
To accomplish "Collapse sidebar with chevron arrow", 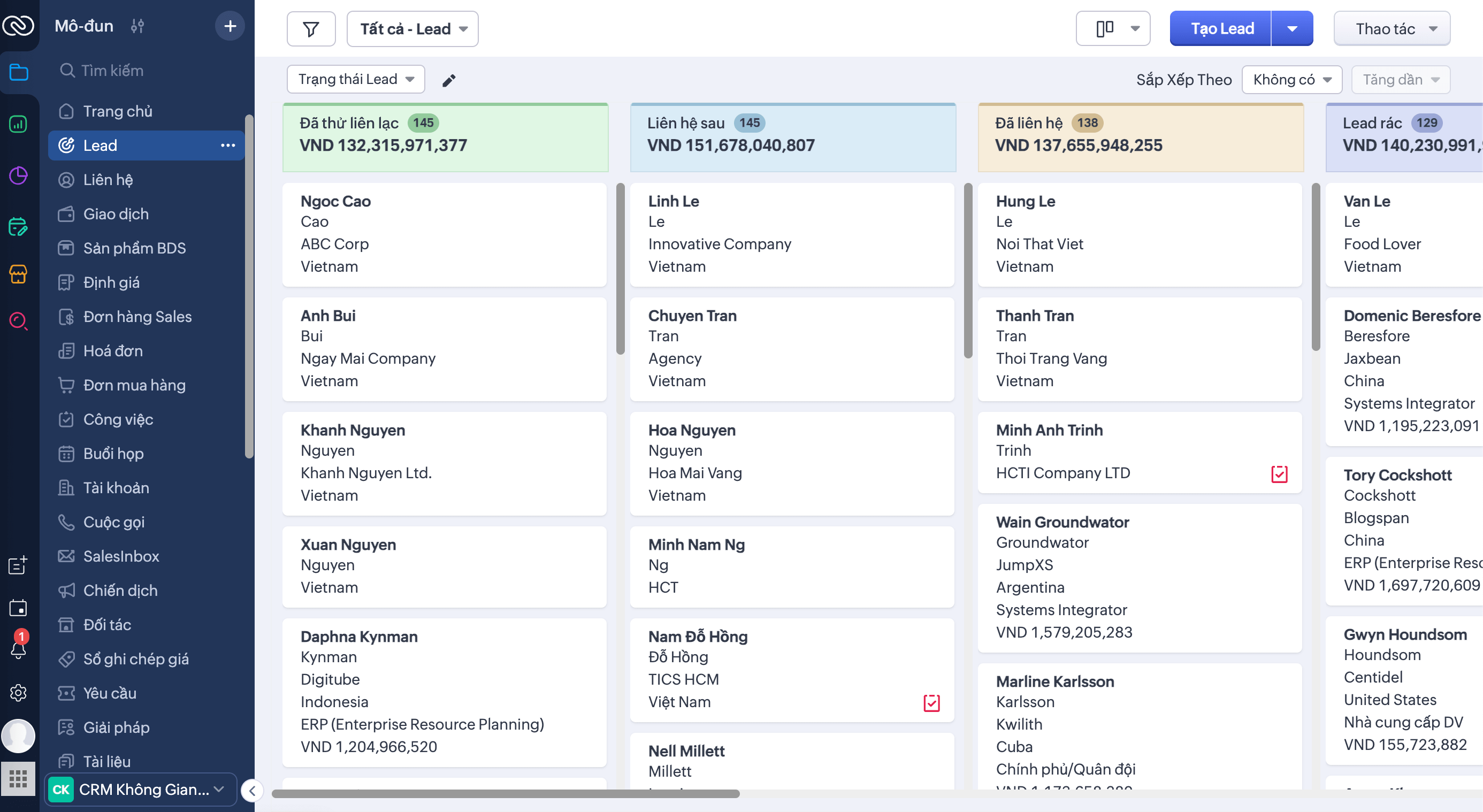I will (x=252, y=791).
